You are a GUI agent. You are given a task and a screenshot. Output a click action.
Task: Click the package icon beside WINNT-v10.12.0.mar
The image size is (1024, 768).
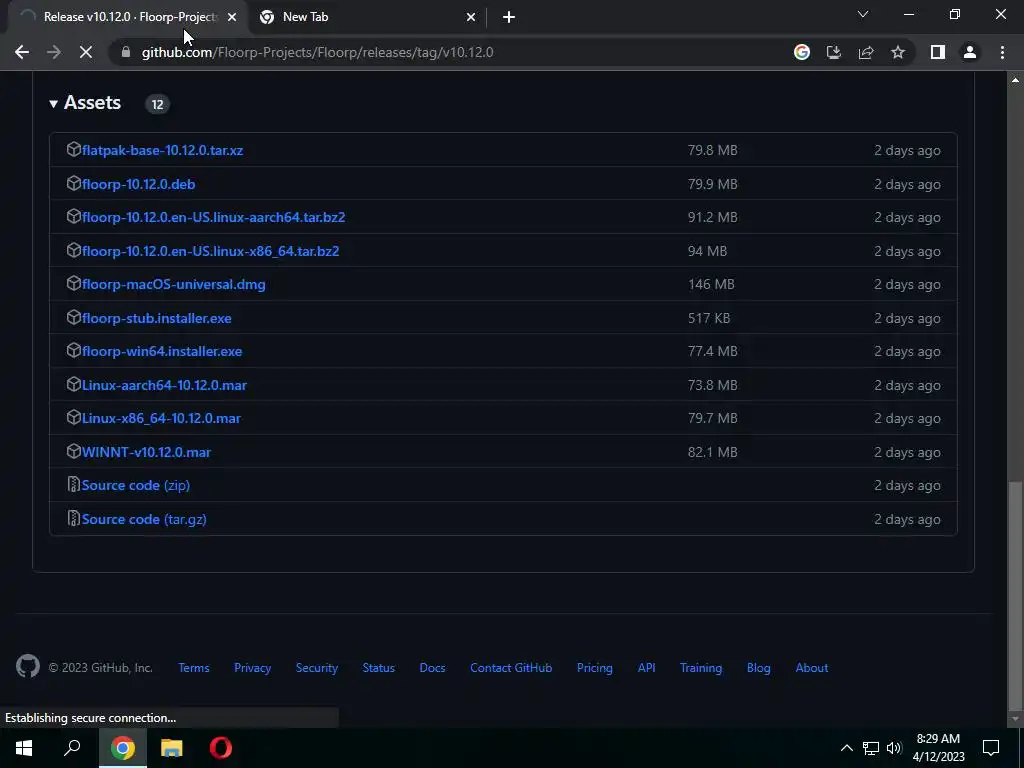point(74,451)
